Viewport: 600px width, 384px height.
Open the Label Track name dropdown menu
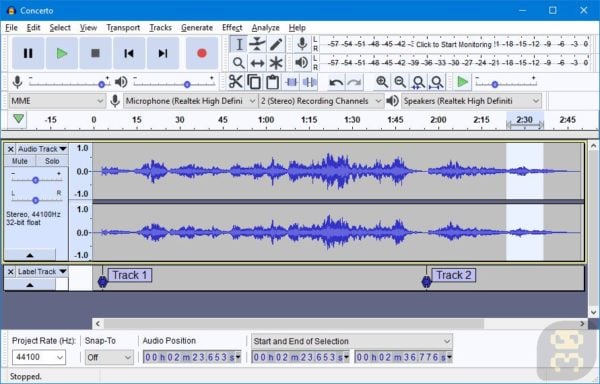[x=42, y=272]
